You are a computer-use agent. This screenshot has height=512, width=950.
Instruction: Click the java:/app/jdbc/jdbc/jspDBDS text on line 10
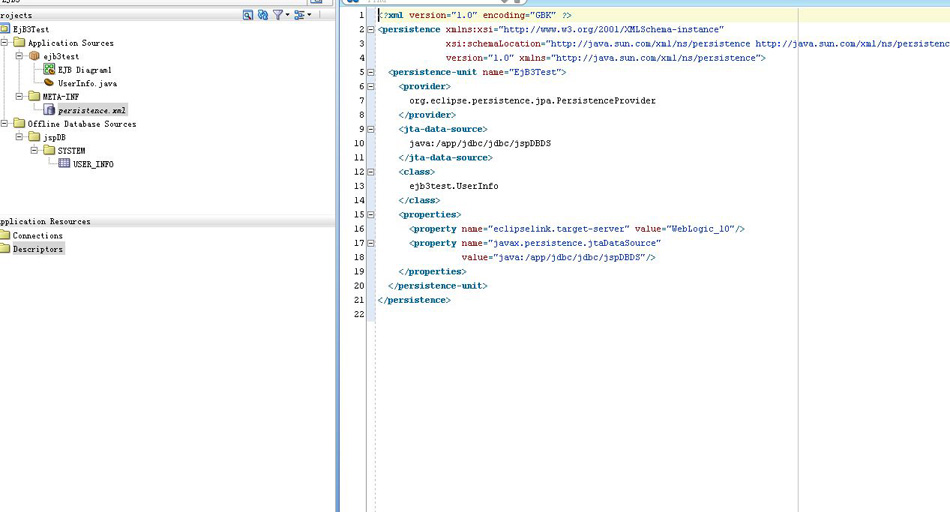[480, 143]
